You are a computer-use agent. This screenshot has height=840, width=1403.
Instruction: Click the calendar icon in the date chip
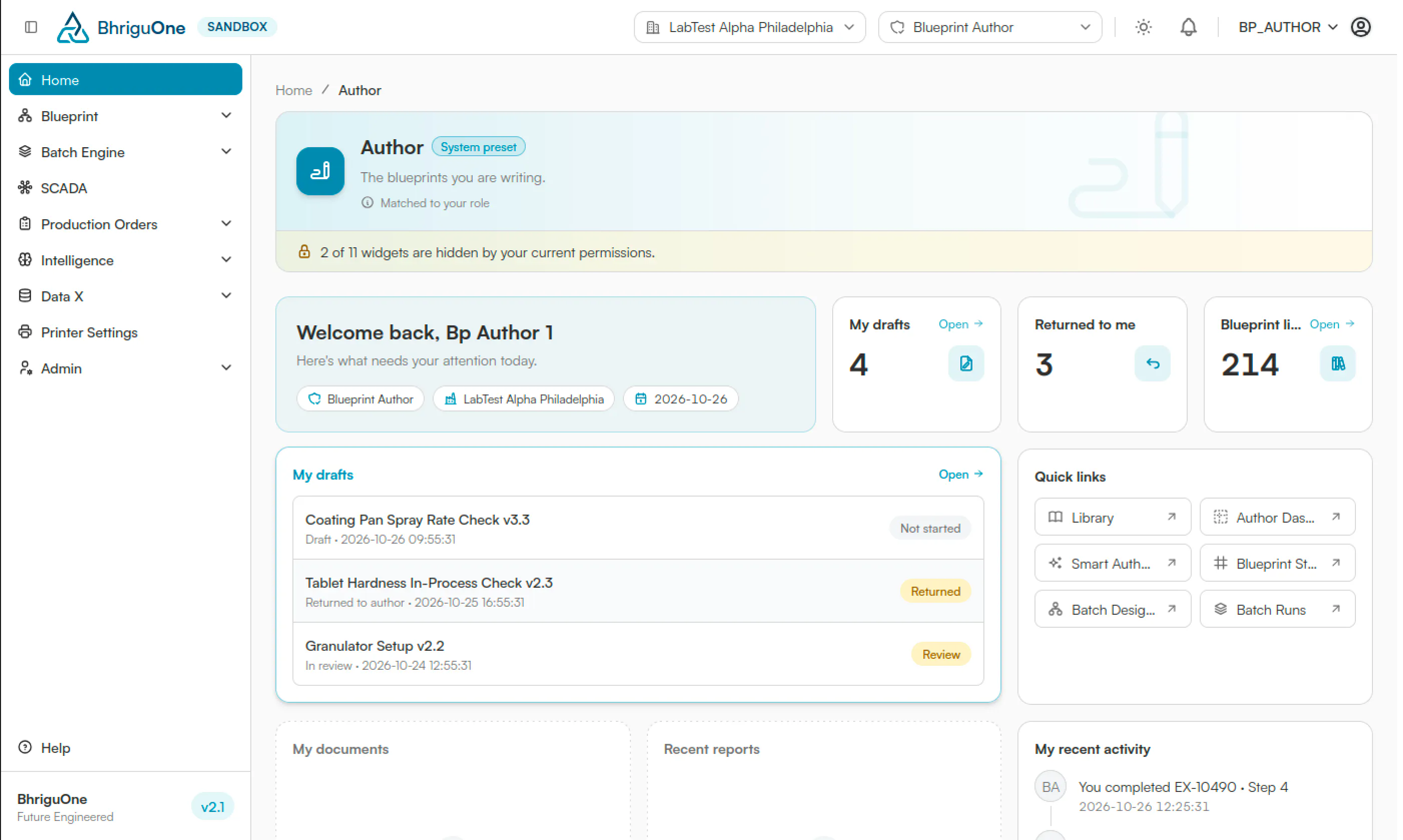[x=640, y=398]
